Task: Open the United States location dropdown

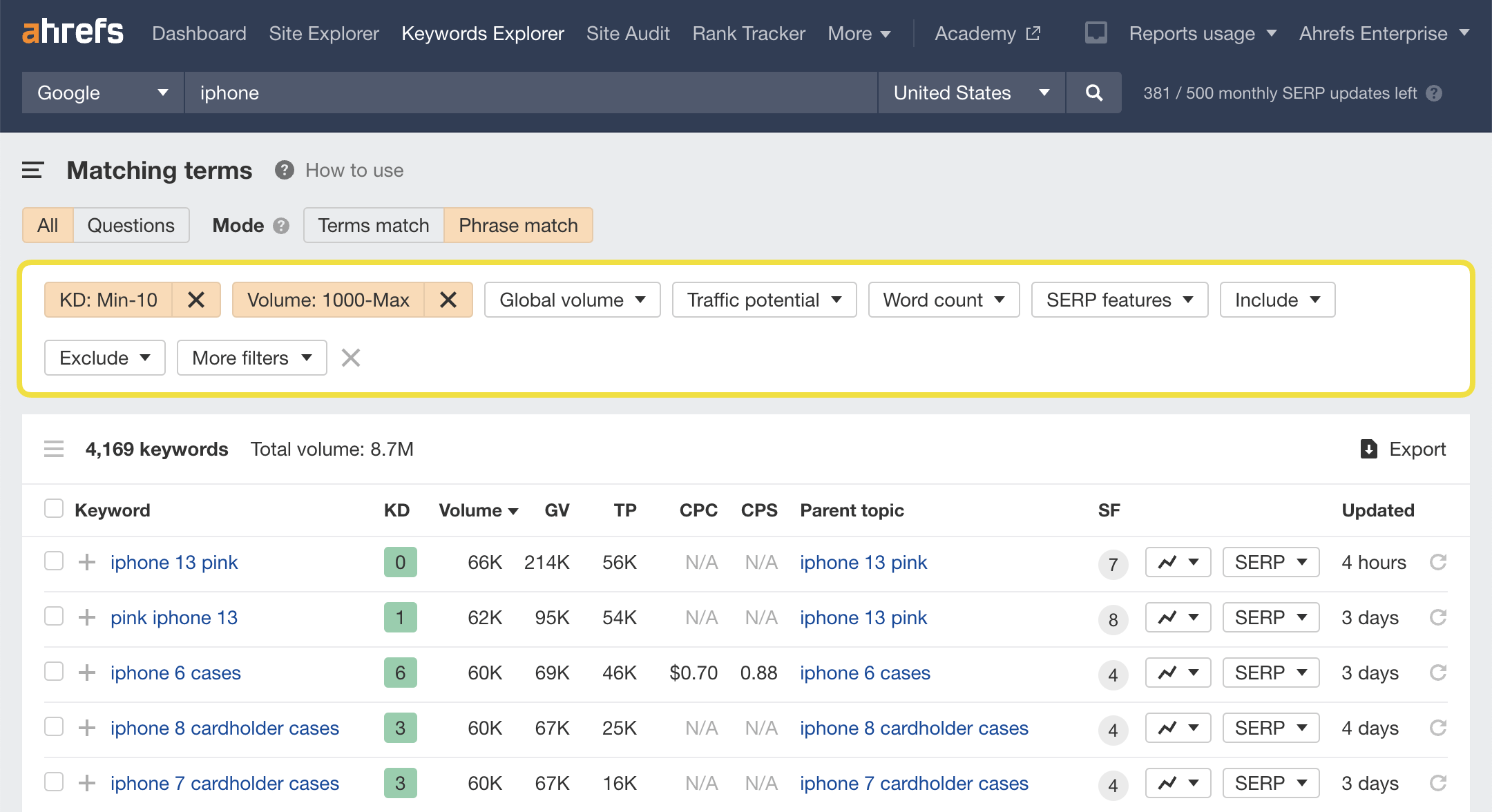Action: [970, 93]
